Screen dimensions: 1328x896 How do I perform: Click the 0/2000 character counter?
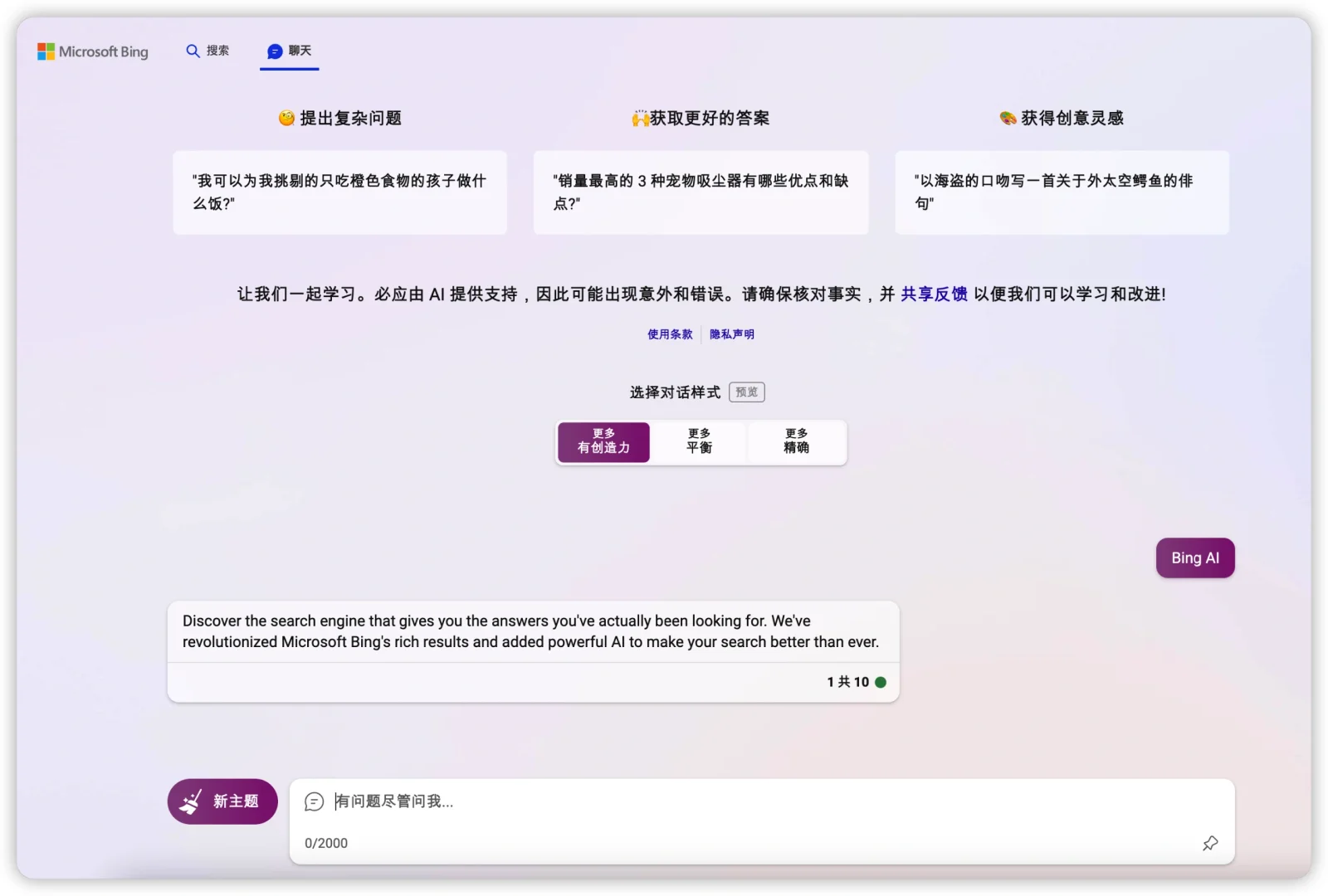(326, 843)
